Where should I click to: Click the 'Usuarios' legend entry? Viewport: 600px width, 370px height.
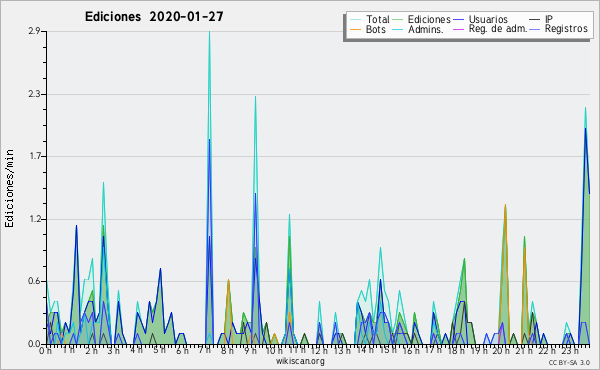coord(488,19)
